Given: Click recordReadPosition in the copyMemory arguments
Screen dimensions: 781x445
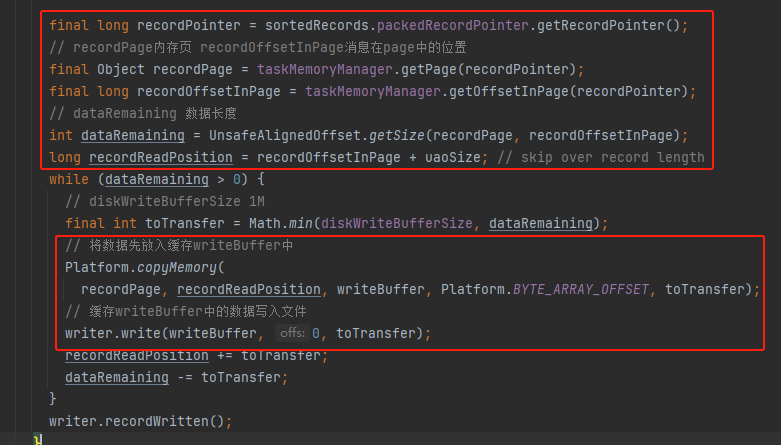Looking at the screenshot, I should 249,289.
